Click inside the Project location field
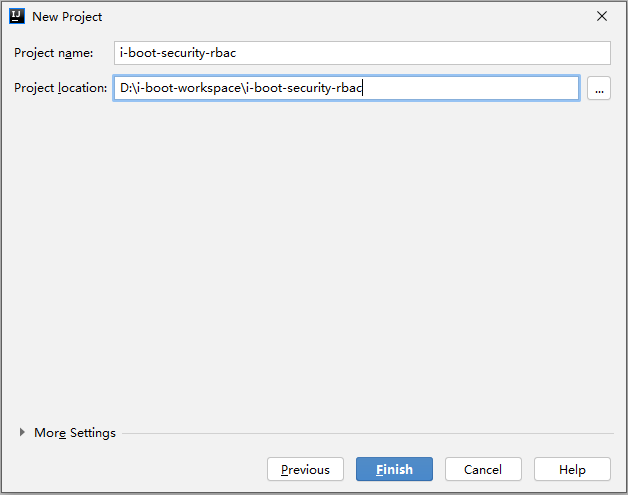 [x=470, y=89]
